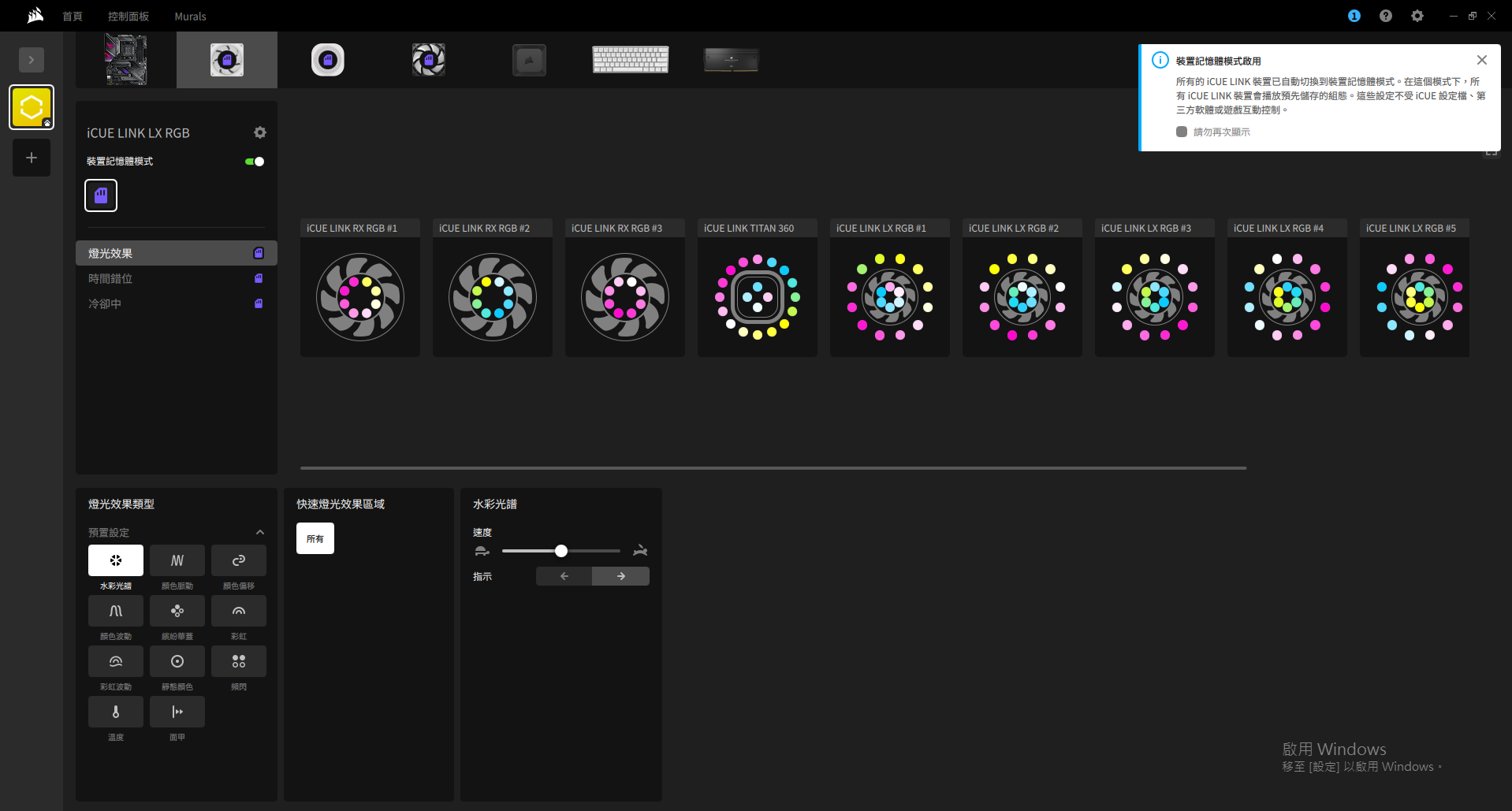Select the white keyboard device thumbnail
This screenshot has height=811, width=1512.
[631, 60]
